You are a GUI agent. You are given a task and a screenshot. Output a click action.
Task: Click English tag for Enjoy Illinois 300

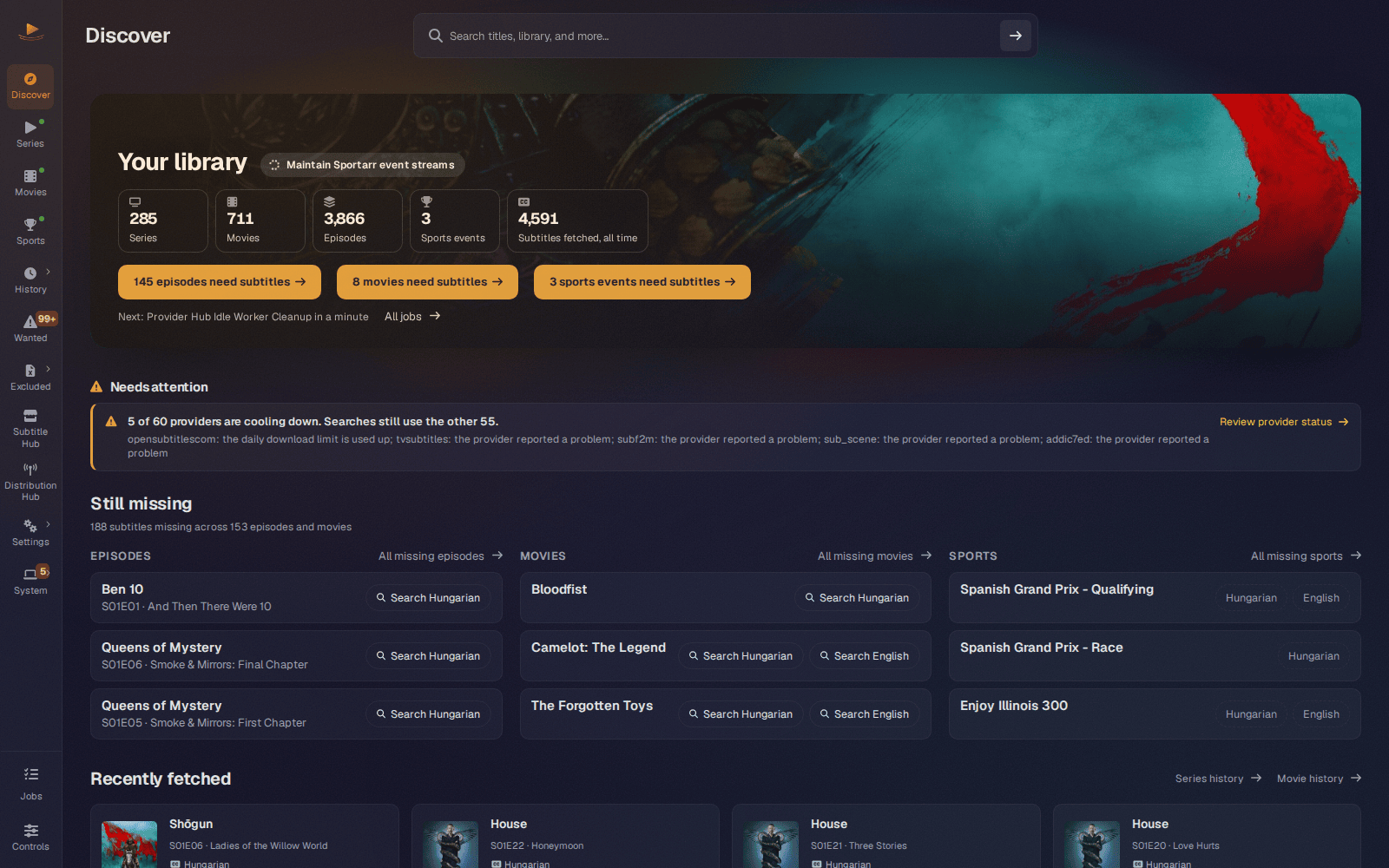(x=1320, y=714)
